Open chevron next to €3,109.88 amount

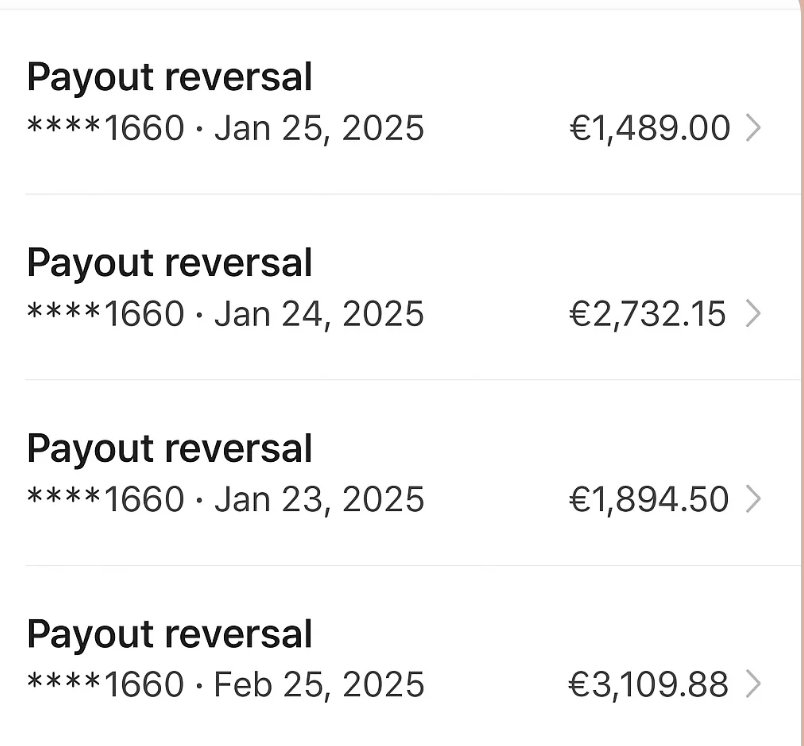pyautogui.click(x=754, y=685)
